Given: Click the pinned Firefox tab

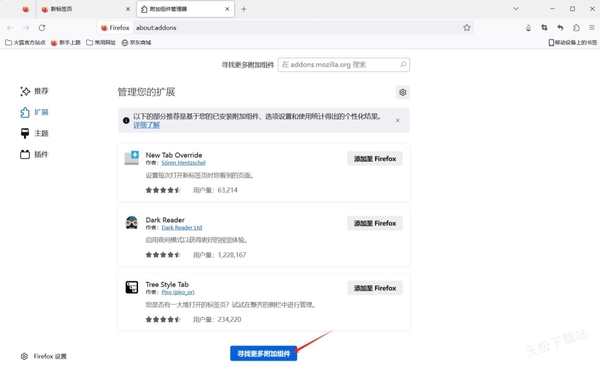Looking at the screenshot, I should point(26,9).
